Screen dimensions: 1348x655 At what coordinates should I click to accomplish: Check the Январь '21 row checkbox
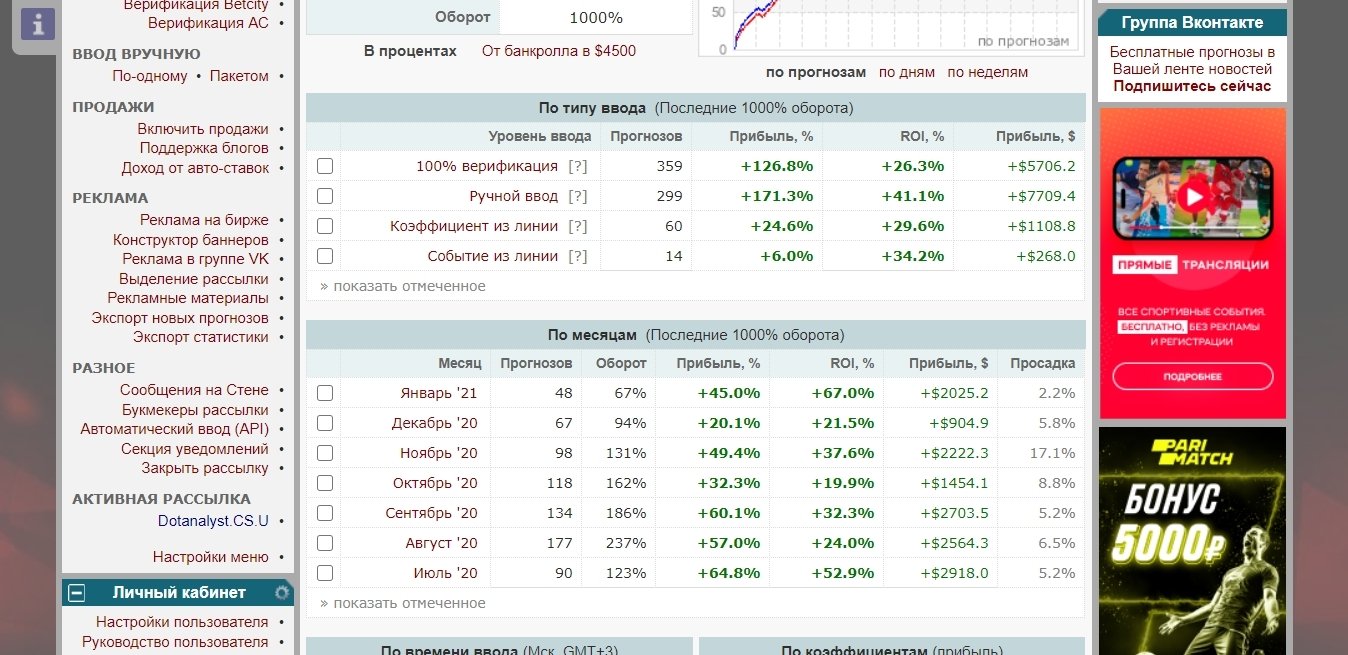(324, 393)
